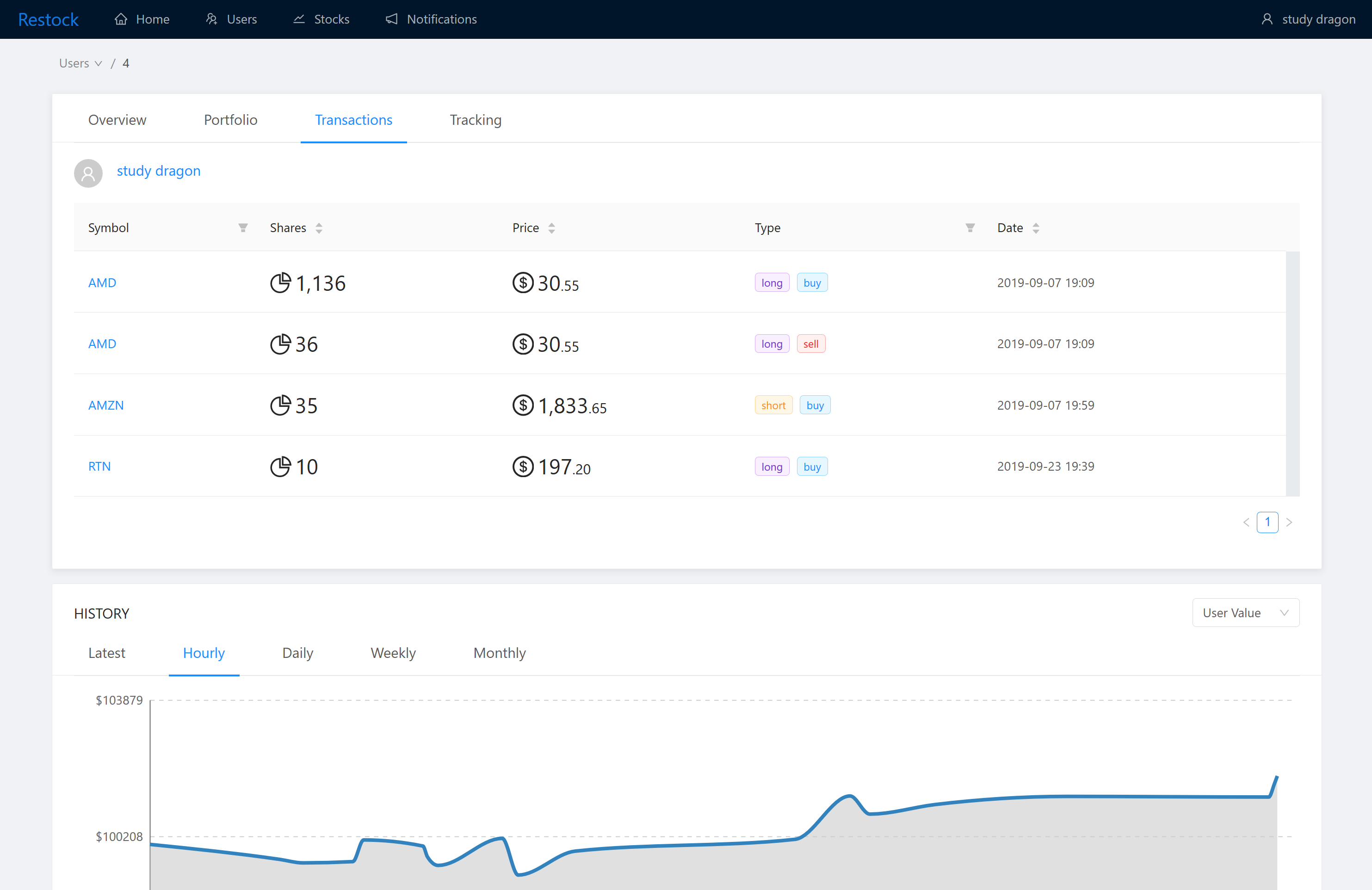Open the Users section via its people icon

click(x=211, y=19)
